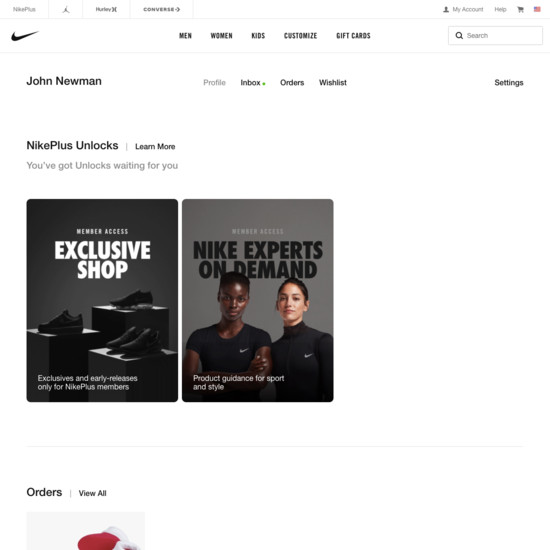
Task: Open the Men menu
Action: [185, 36]
